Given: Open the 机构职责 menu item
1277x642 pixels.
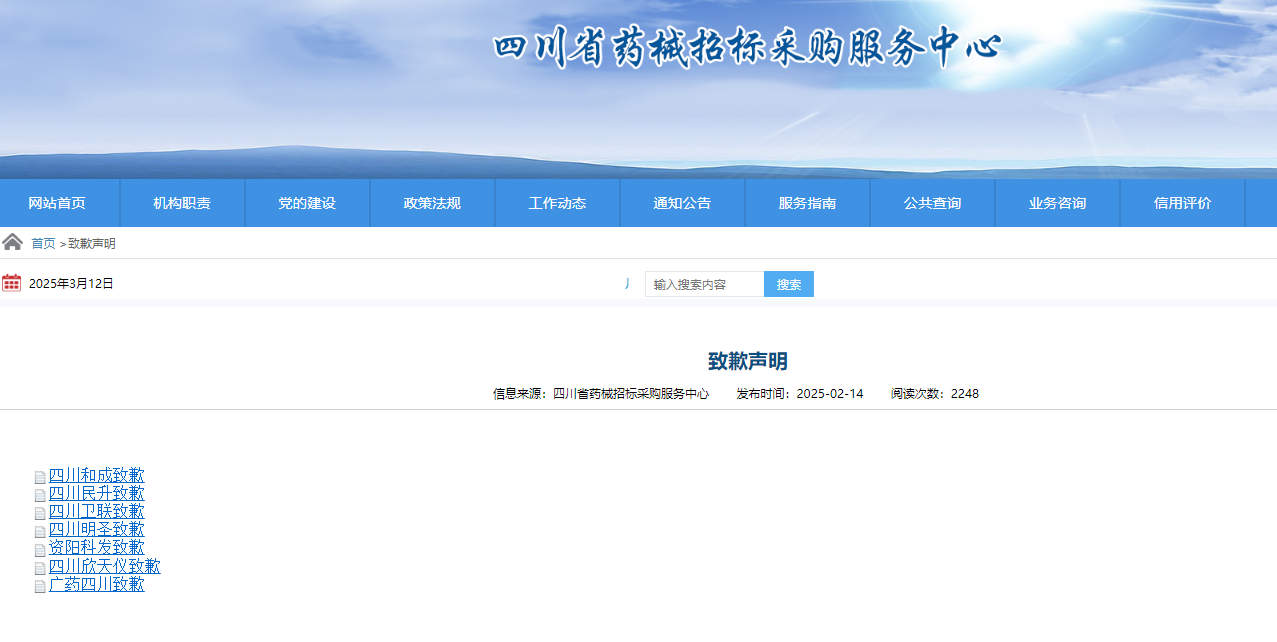Looking at the screenshot, I should [x=182, y=203].
